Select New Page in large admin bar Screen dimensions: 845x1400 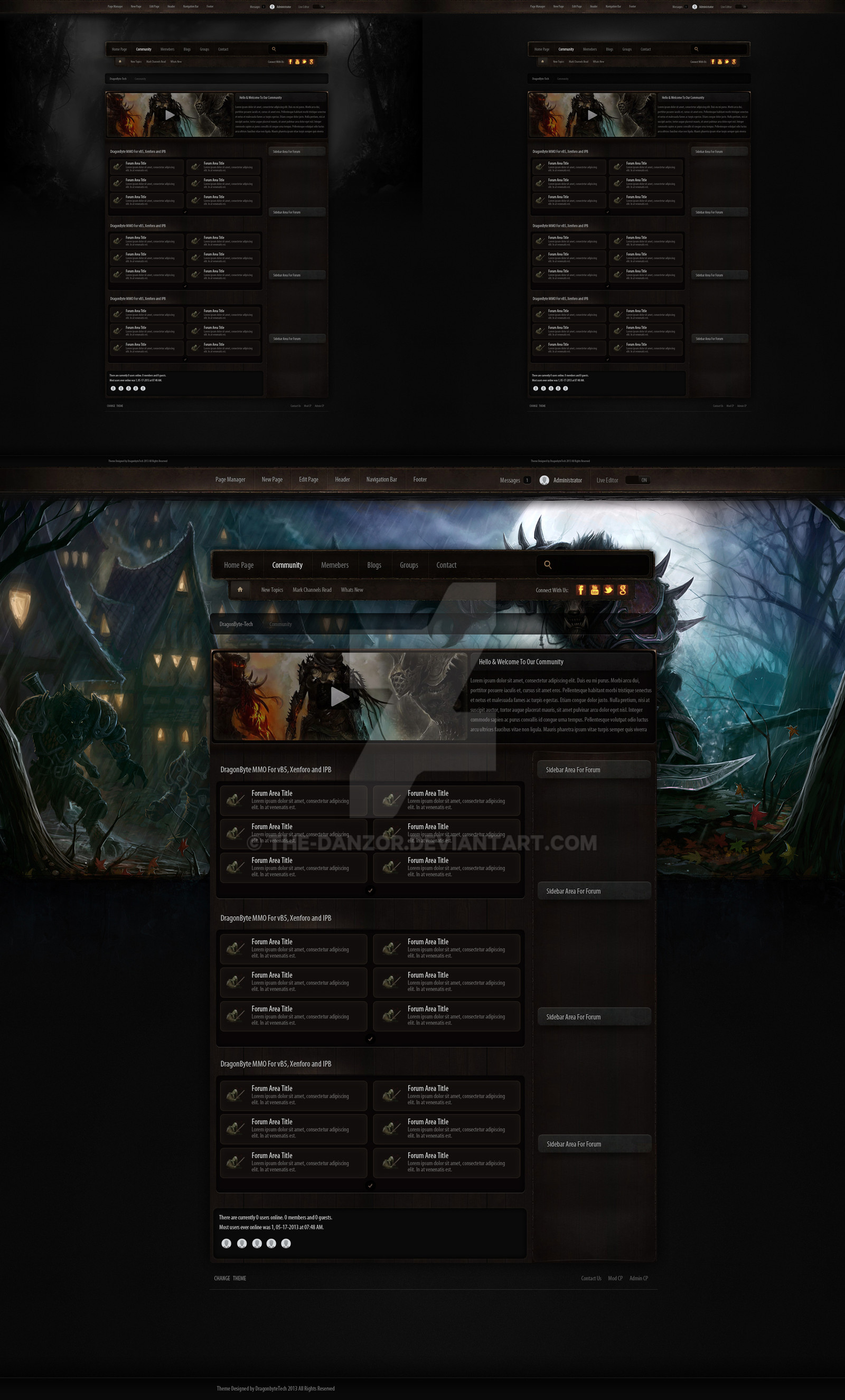271,479
